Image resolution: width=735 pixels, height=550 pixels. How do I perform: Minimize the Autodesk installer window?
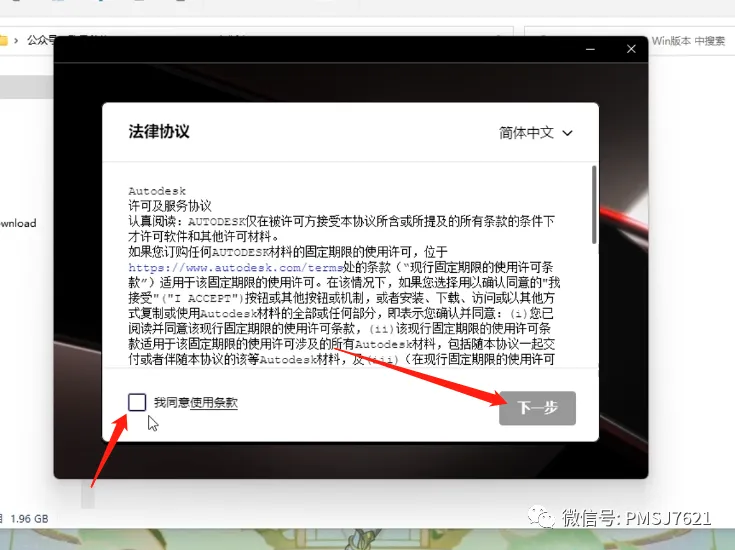point(590,49)
